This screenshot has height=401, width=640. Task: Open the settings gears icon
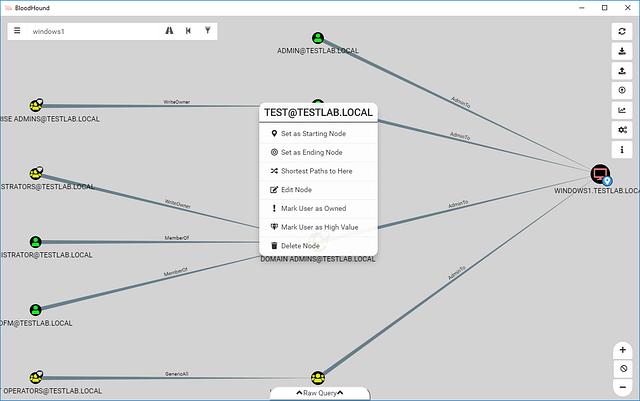tap(622, 130)
